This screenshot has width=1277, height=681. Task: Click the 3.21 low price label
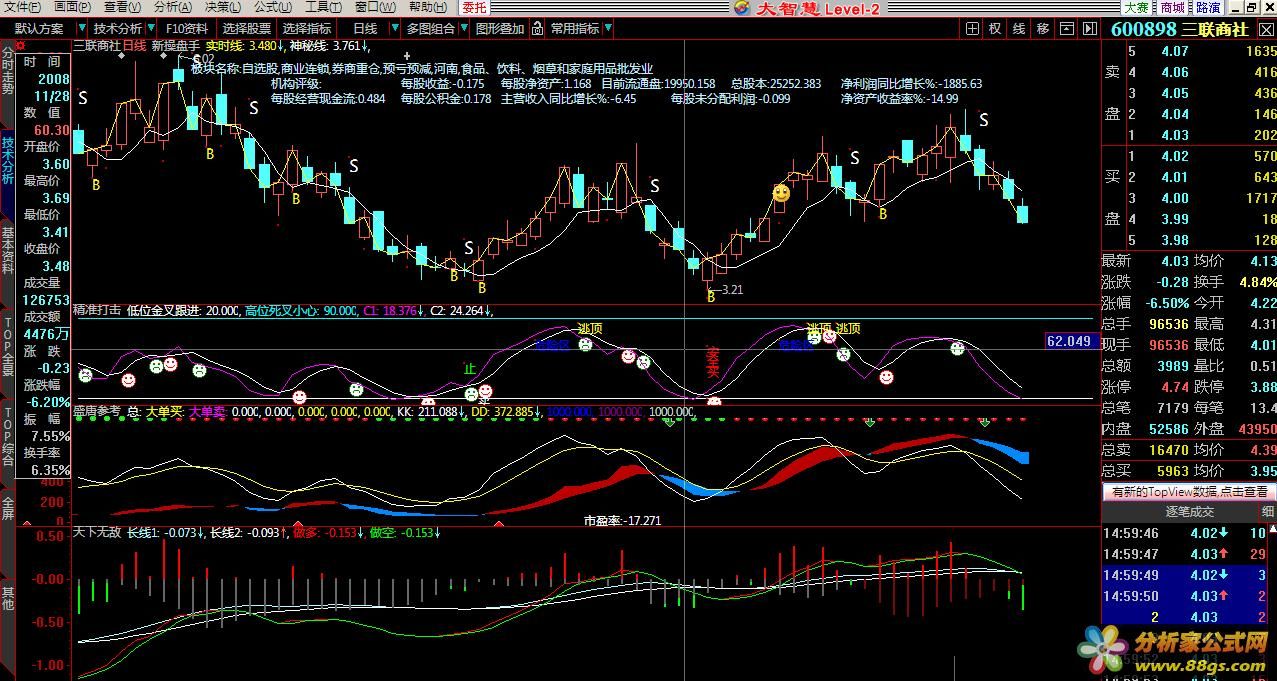[x=731, y=290]
